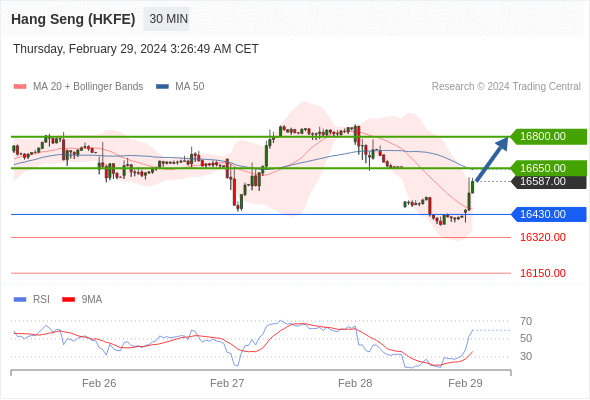Click the RSI 70 level label
Image resolution: width=590 pixels, height=400 pixels.
coord(526,321)
